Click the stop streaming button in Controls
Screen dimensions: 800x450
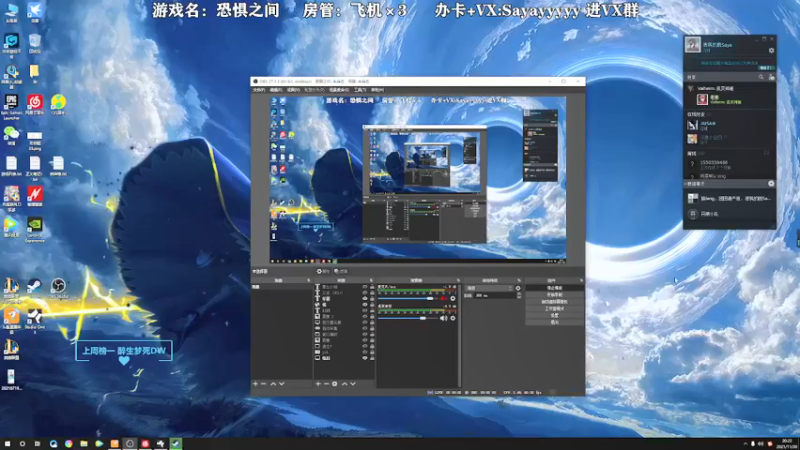554,288
